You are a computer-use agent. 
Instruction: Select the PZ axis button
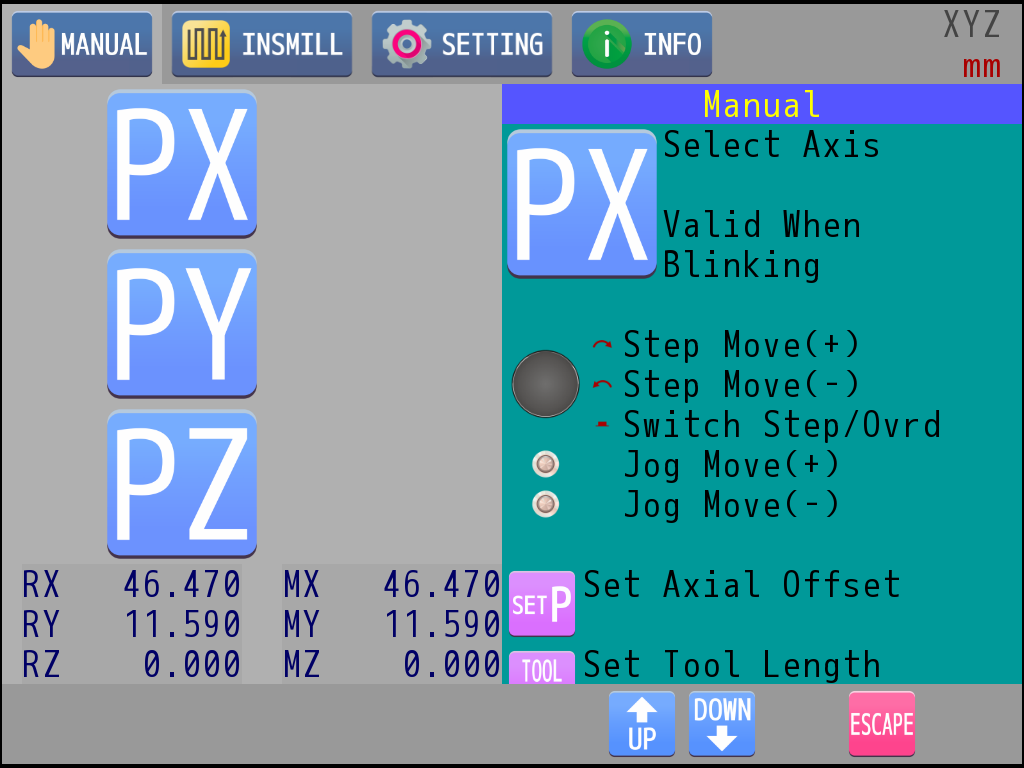(x=182, y=484)
